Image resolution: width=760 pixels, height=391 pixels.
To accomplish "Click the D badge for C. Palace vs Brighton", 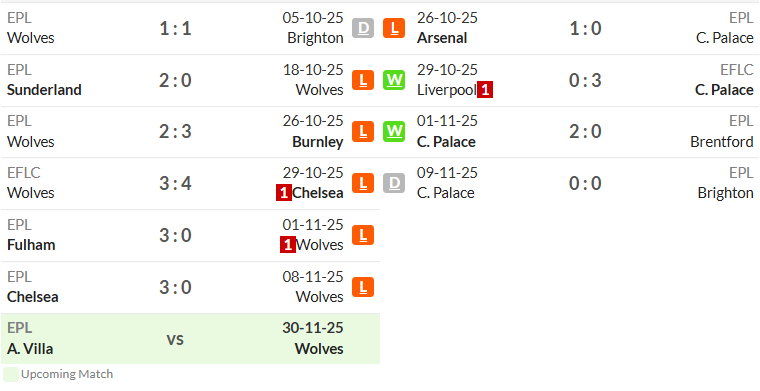I will (394, 183).
